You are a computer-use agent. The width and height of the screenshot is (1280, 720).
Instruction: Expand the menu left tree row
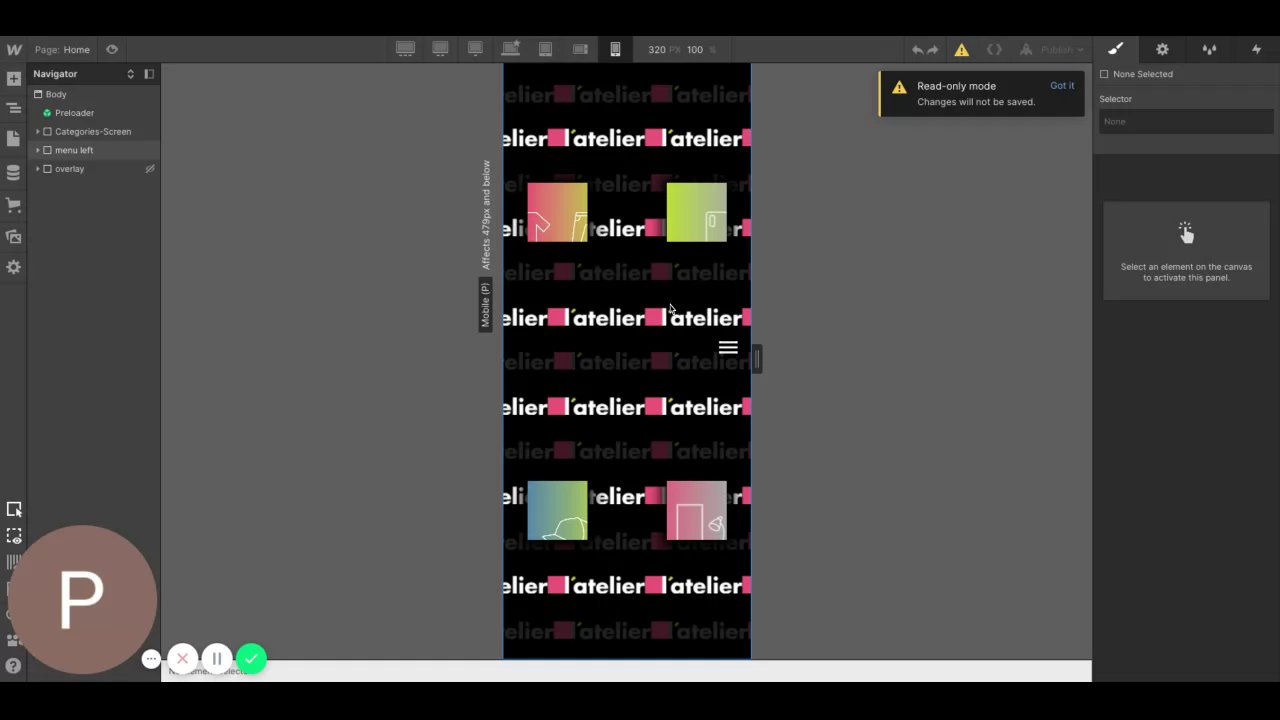pos(38,150)
